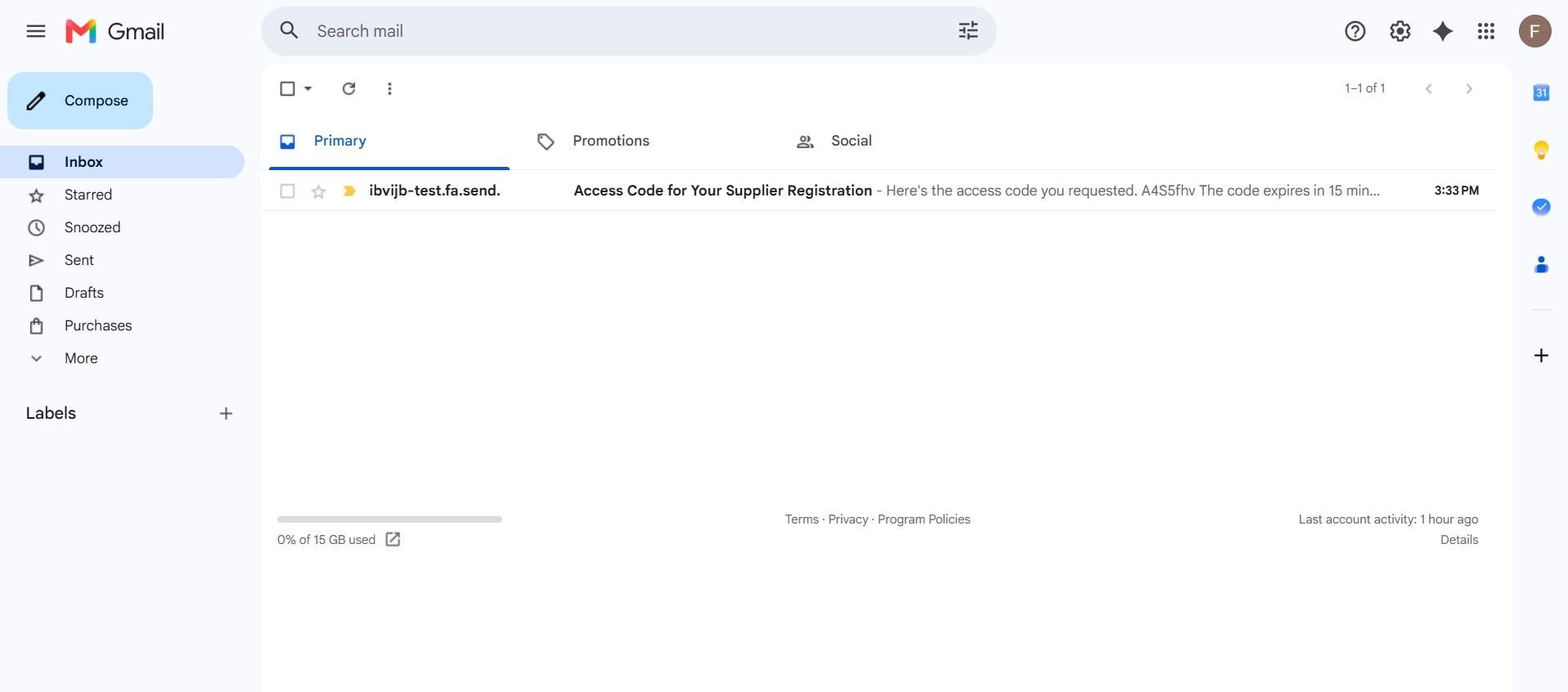Screen dimensions: 1568x692
Task: Refresh the inbox
Action: click(x=348, y=88)
